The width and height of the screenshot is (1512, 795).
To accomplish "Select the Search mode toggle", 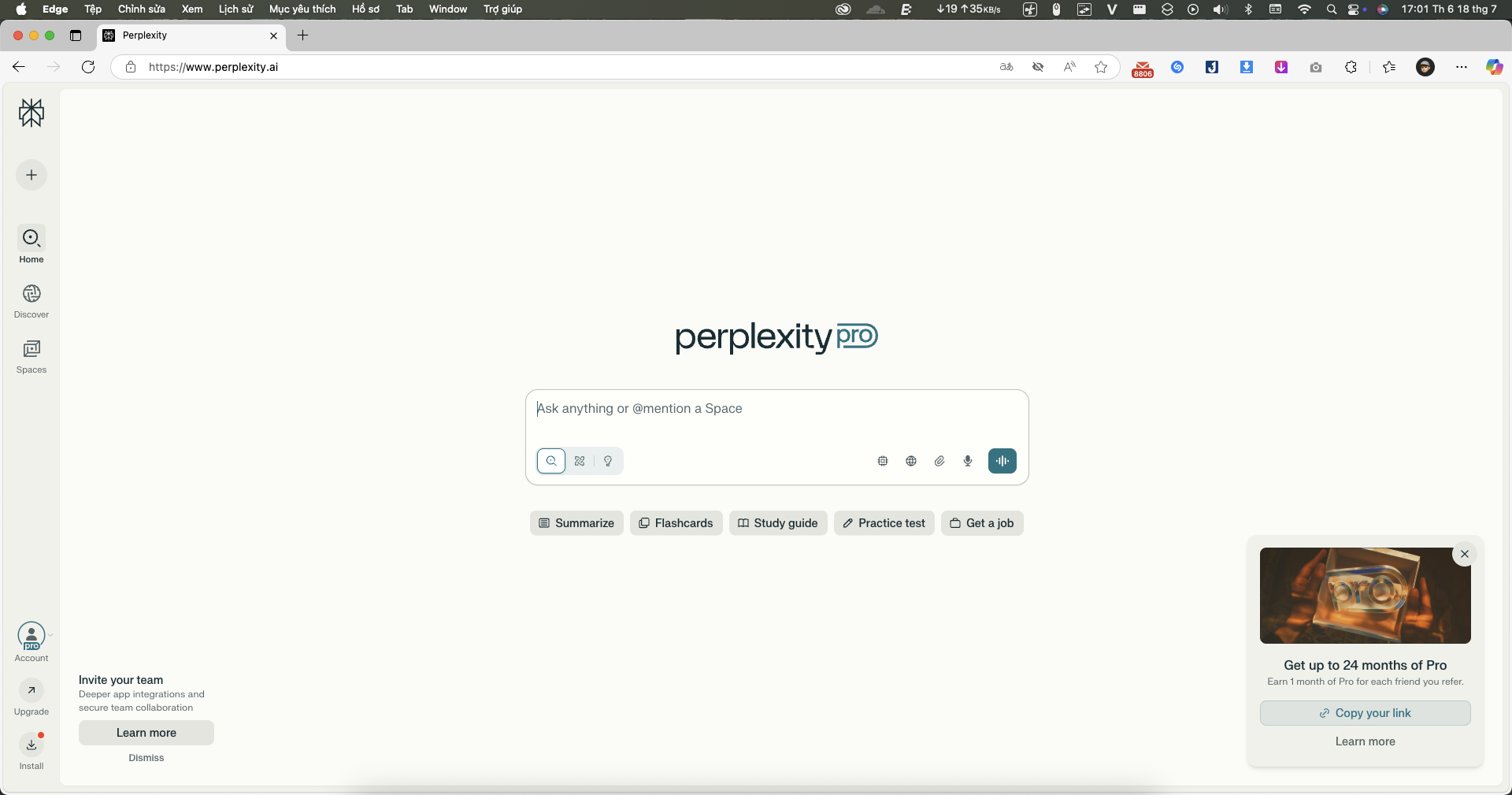I will [x=551, y=461].
